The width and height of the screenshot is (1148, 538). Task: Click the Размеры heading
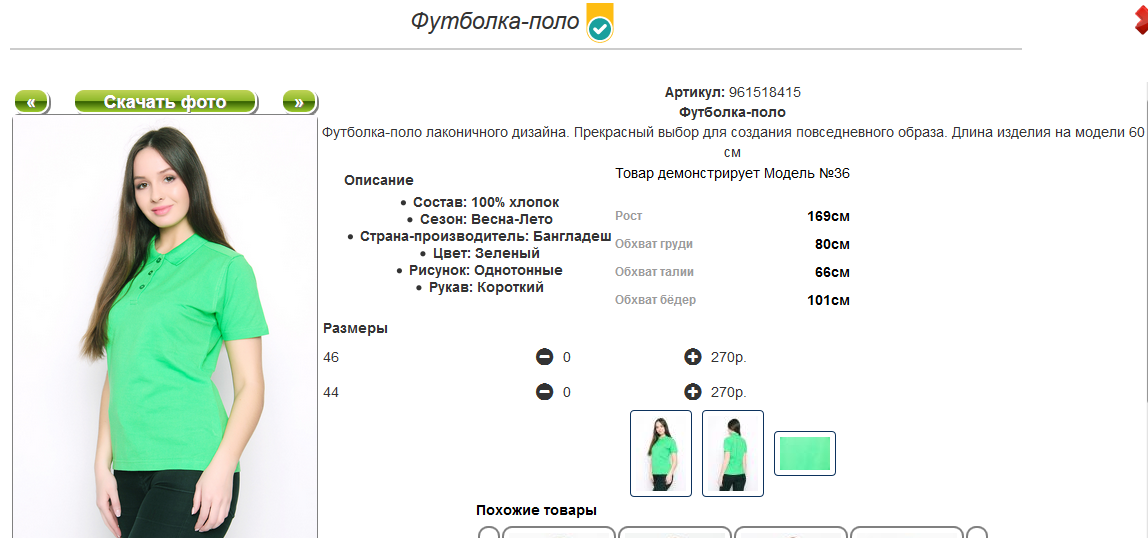coord(355,329)
